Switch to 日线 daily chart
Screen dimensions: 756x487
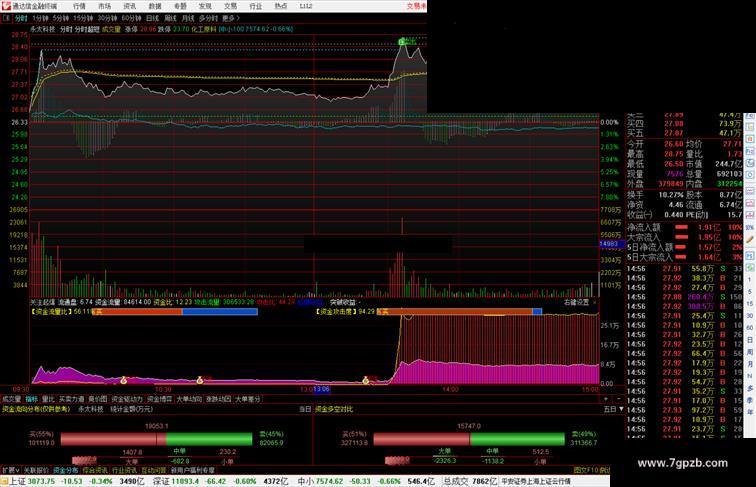click(152, 18)
